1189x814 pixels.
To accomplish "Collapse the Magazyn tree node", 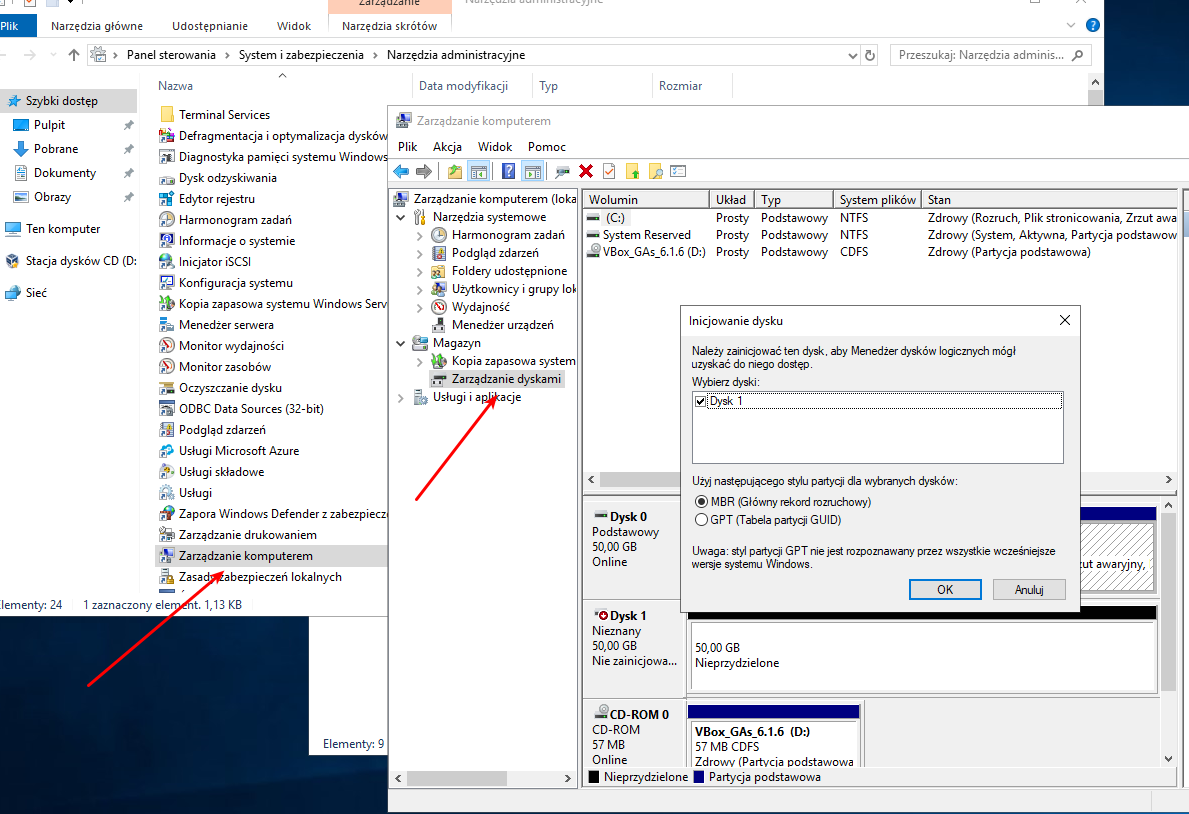I will [400, 343].
